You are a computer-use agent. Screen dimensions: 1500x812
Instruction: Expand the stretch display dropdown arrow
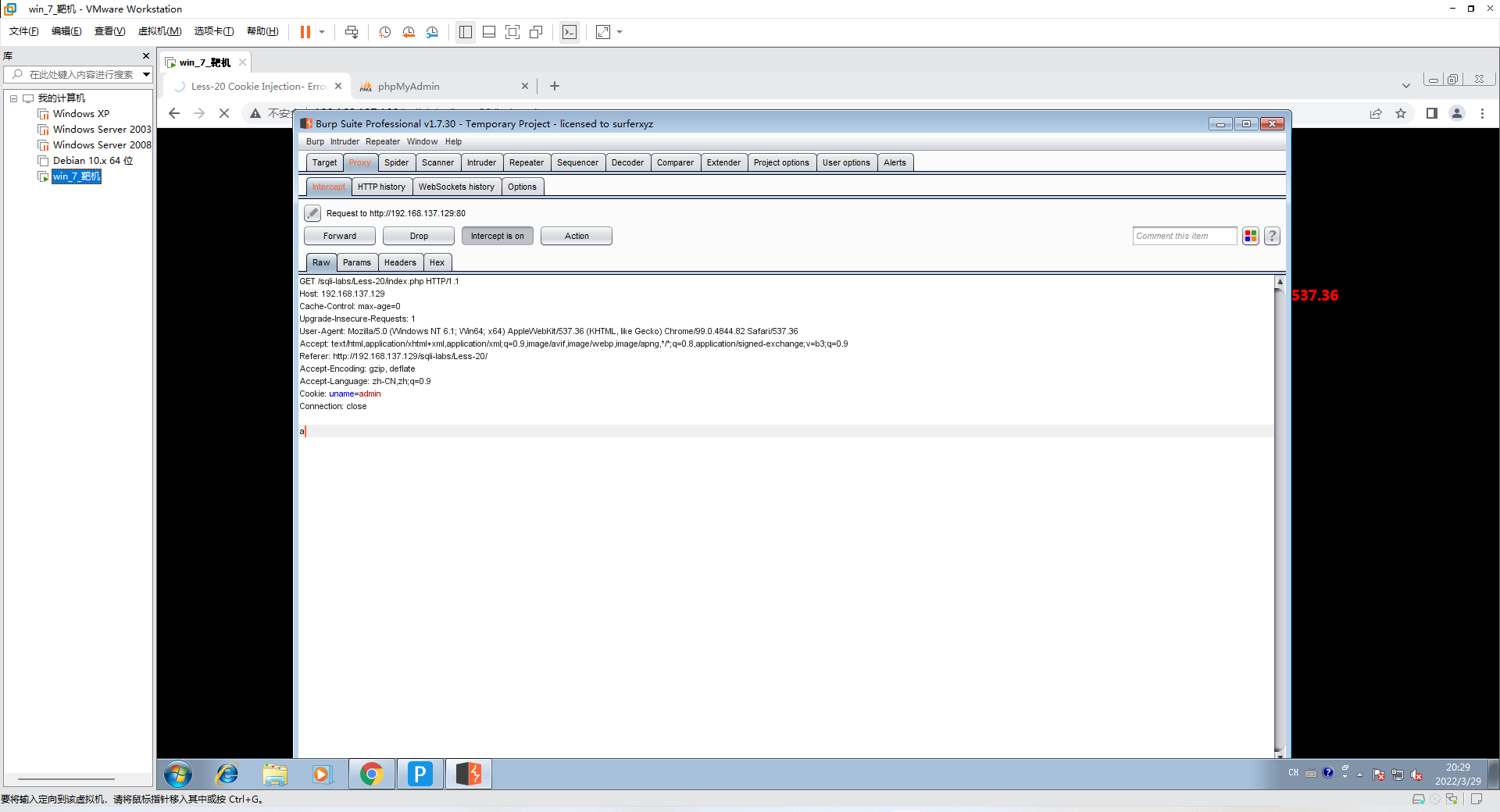coord(620,32)
